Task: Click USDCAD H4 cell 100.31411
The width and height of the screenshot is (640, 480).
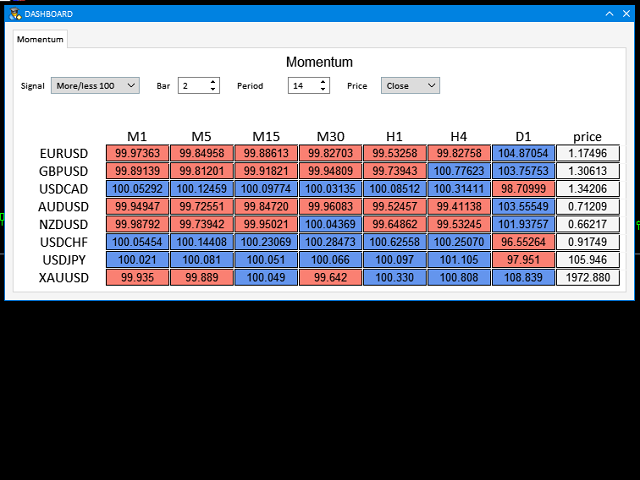Action: [x=459, y=189]
